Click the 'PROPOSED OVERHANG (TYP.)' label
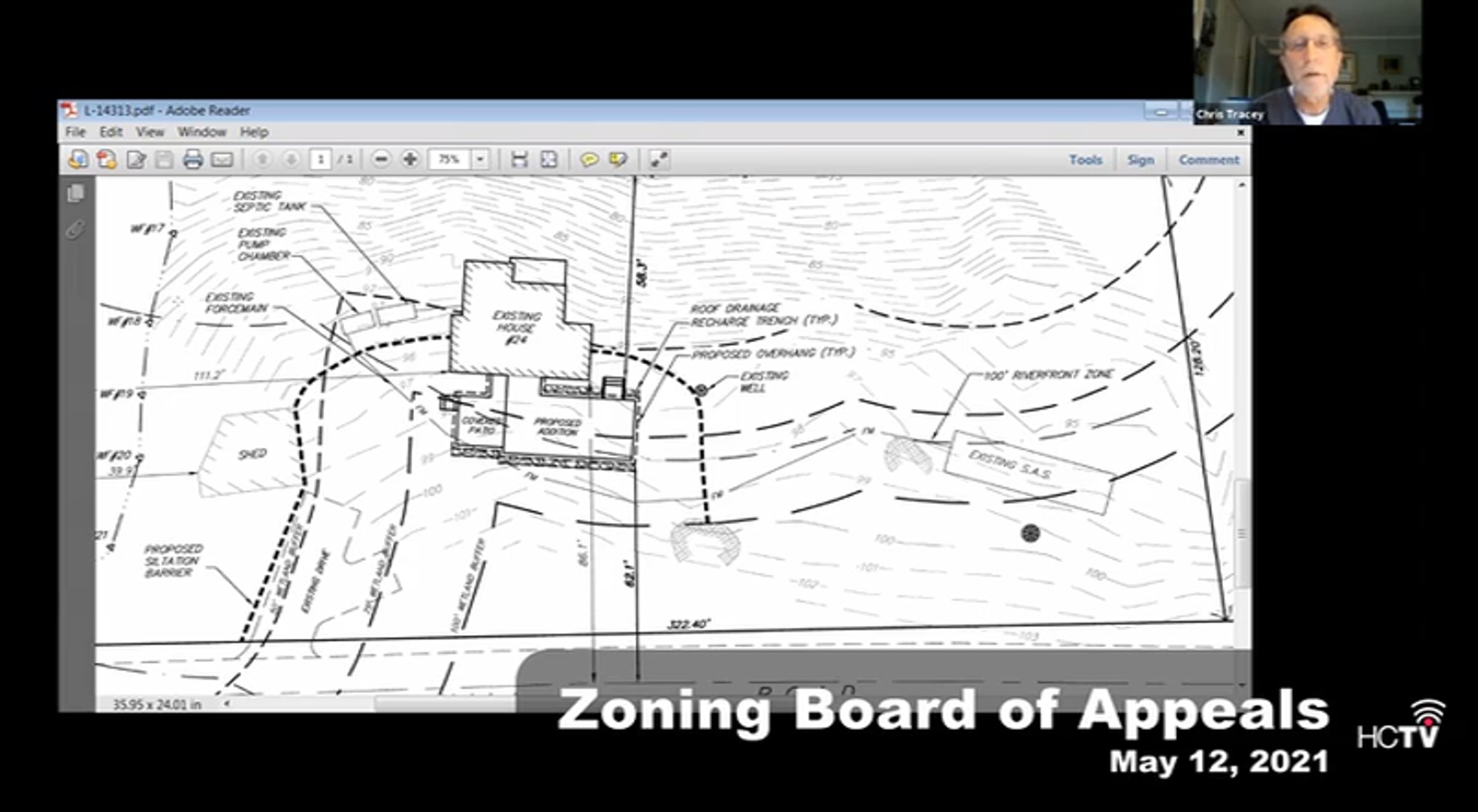This screenshot has height=812, width=1478. click(x=773, y=353)
